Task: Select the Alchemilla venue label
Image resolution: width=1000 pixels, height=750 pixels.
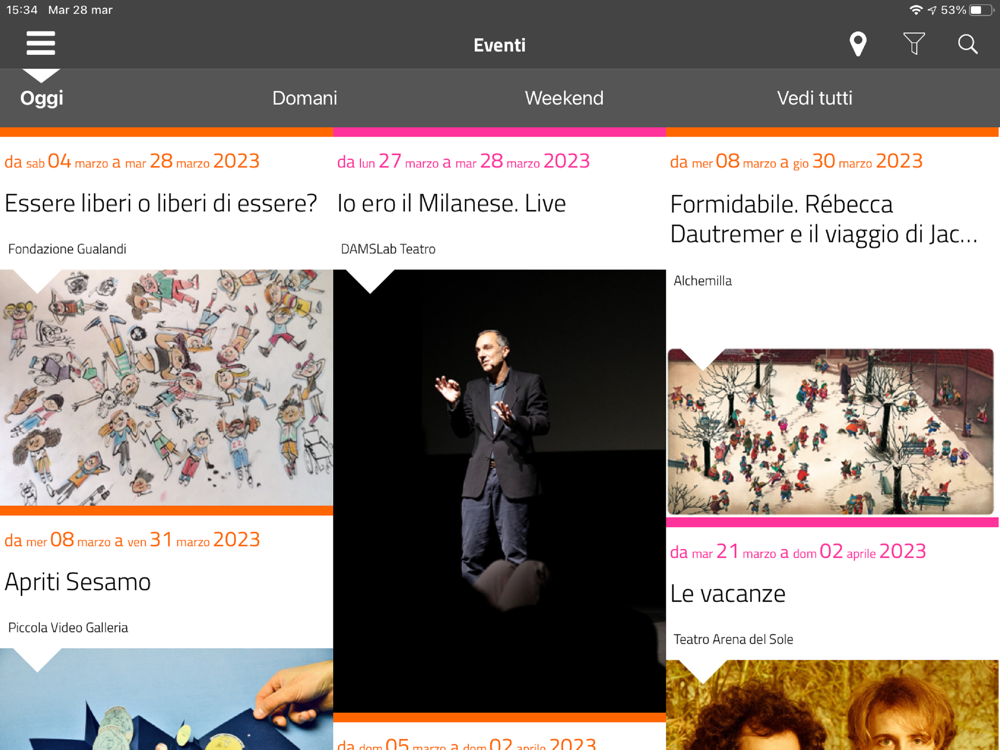Action: (x=702, y=281)
